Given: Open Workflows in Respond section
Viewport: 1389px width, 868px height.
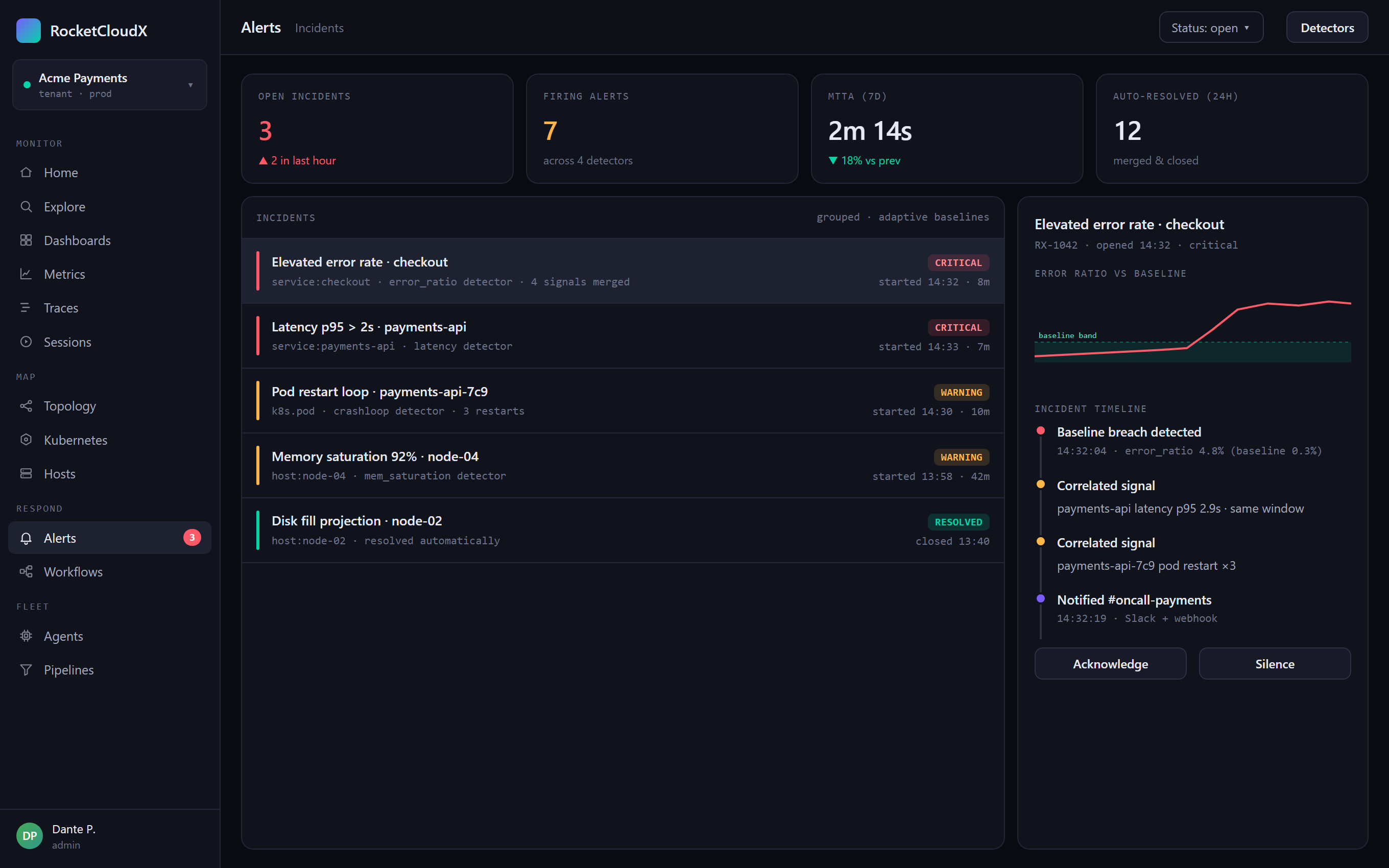Looking at the screenshot, I should click(110, 572).
